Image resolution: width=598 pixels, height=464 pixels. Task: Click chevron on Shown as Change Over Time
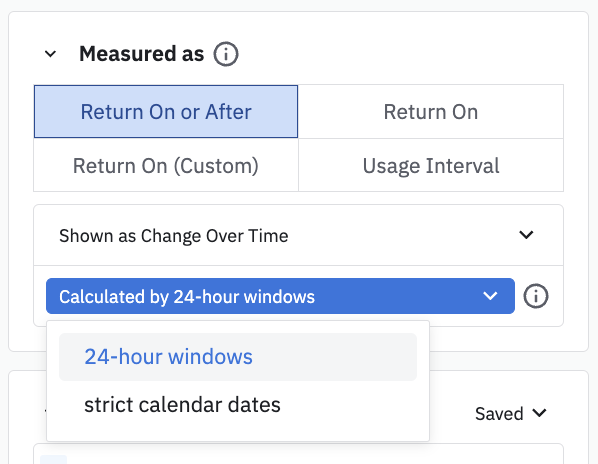[526, 235]
